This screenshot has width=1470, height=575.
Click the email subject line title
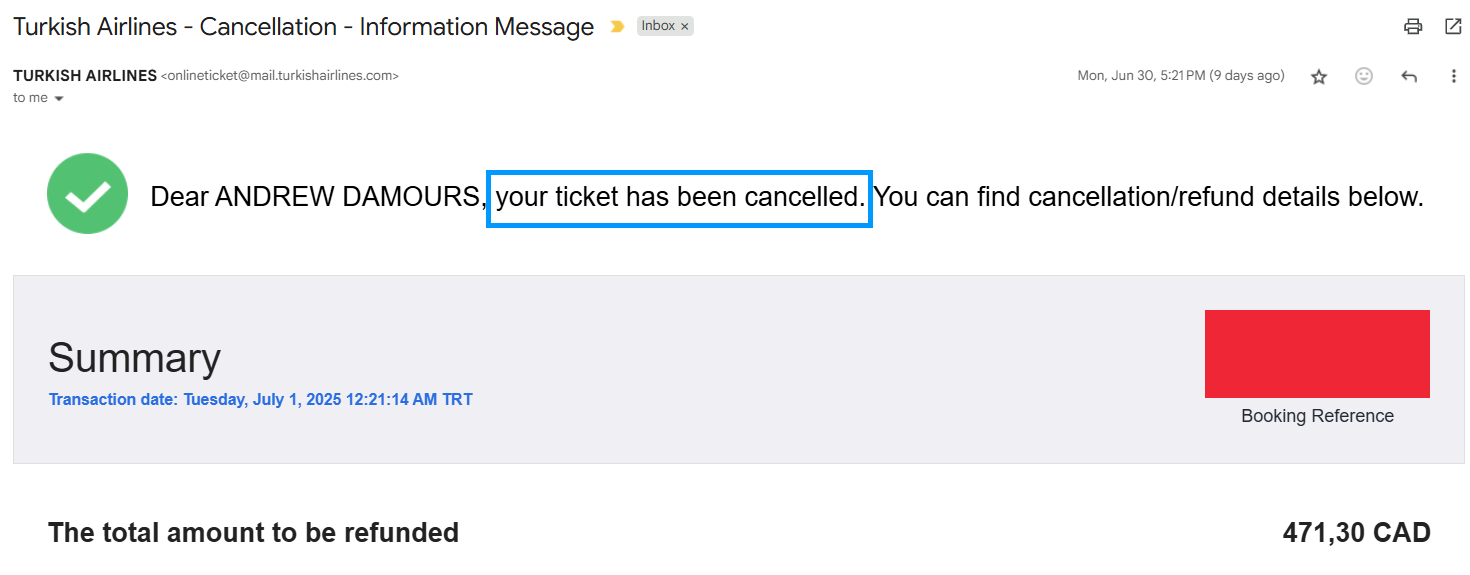tap(304, 27)
